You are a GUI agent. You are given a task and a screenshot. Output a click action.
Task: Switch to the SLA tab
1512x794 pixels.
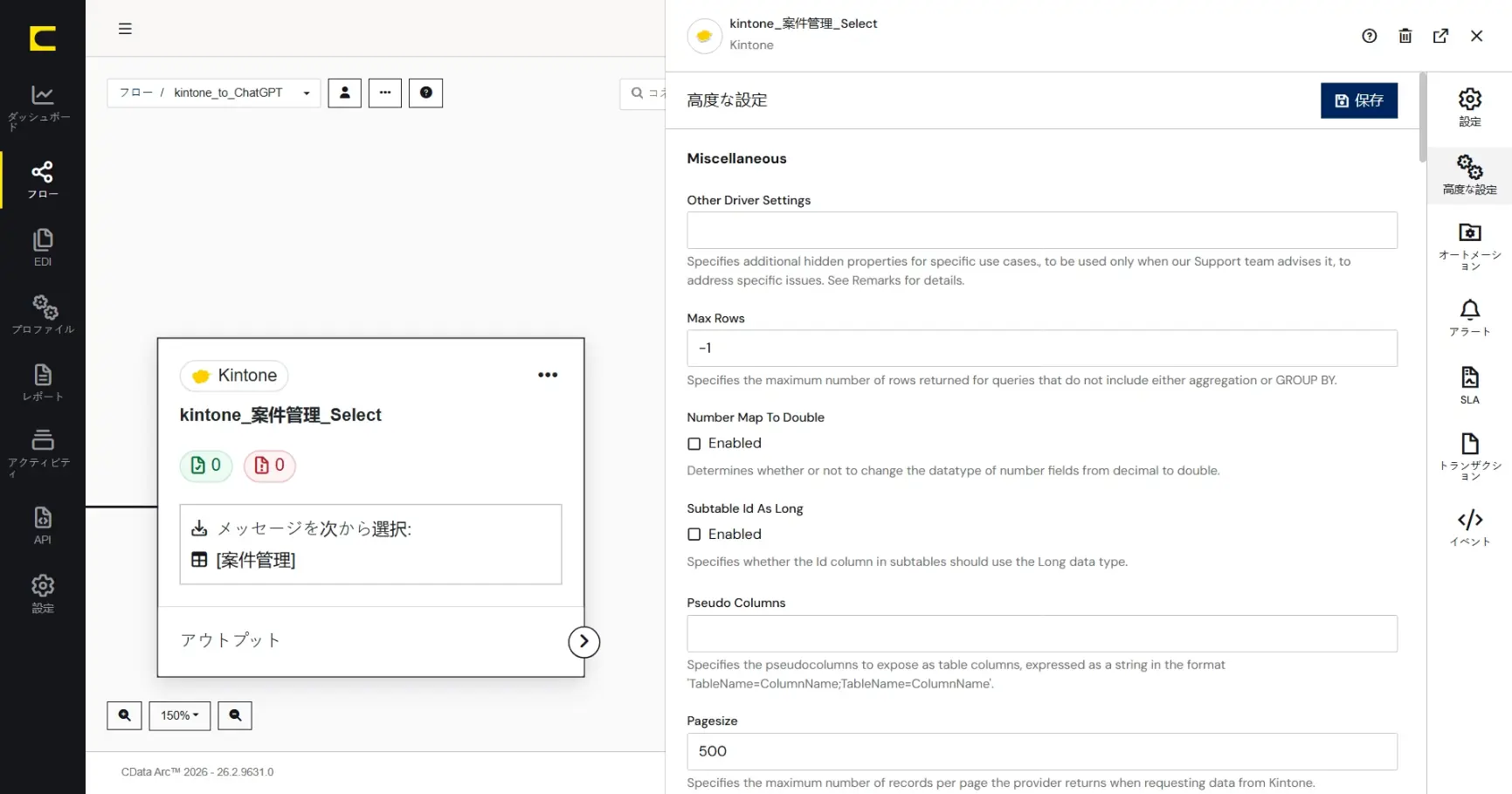tap(1470, 385)
